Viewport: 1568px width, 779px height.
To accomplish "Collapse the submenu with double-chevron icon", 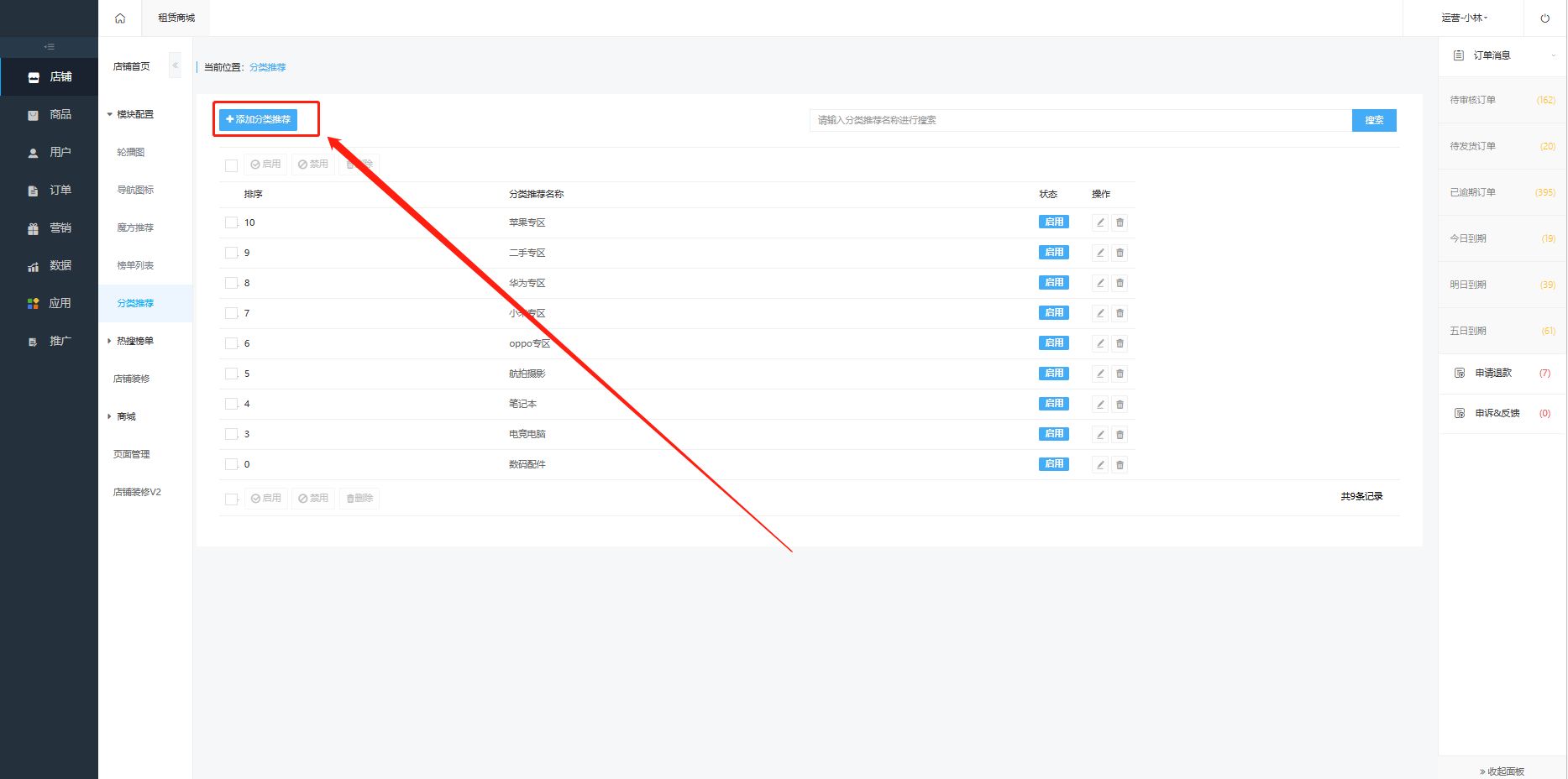I will click(175, 65).
